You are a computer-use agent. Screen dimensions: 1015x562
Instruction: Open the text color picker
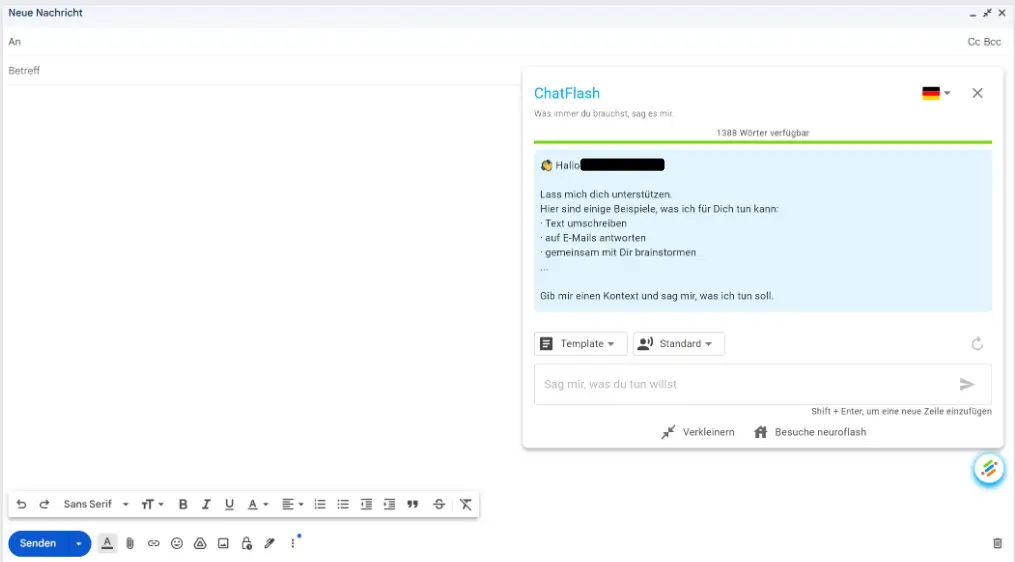tap(258, 504)
